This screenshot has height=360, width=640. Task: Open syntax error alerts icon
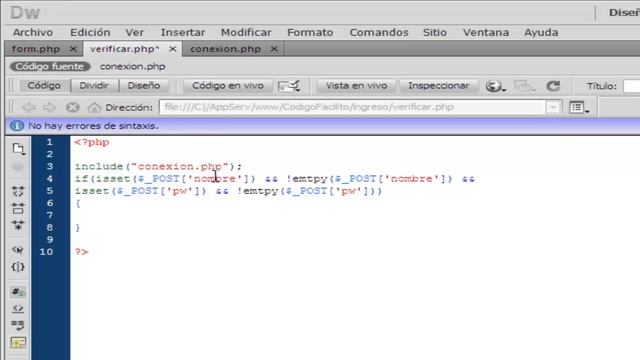coord(18,342)
